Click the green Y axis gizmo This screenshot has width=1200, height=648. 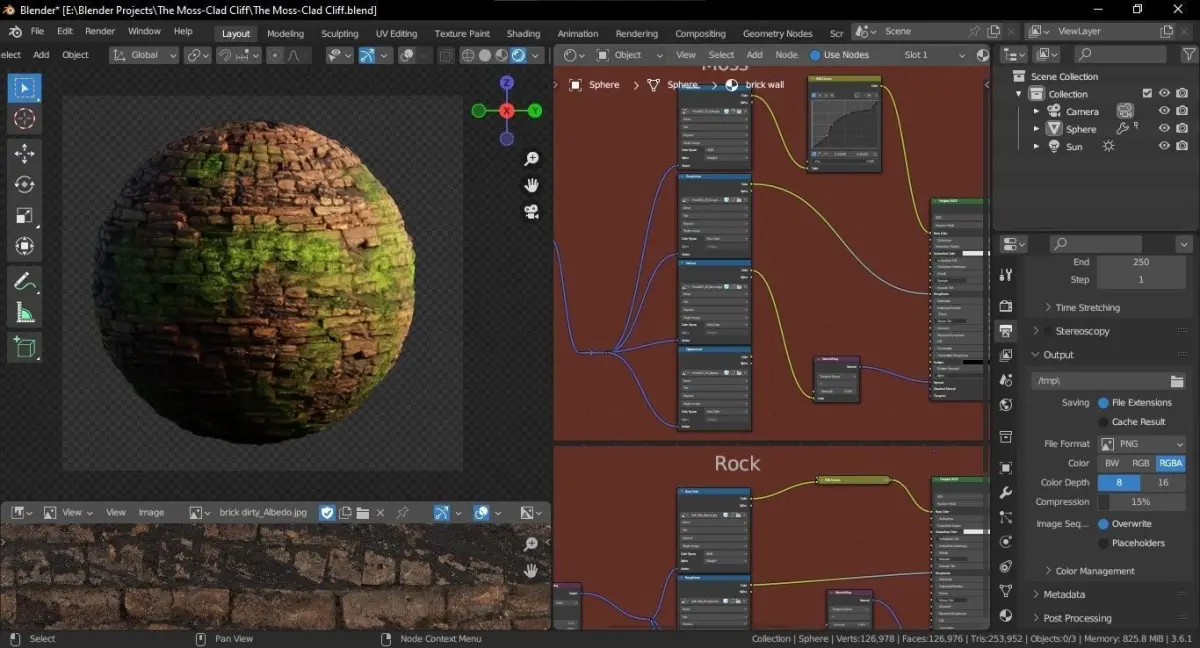535,110
